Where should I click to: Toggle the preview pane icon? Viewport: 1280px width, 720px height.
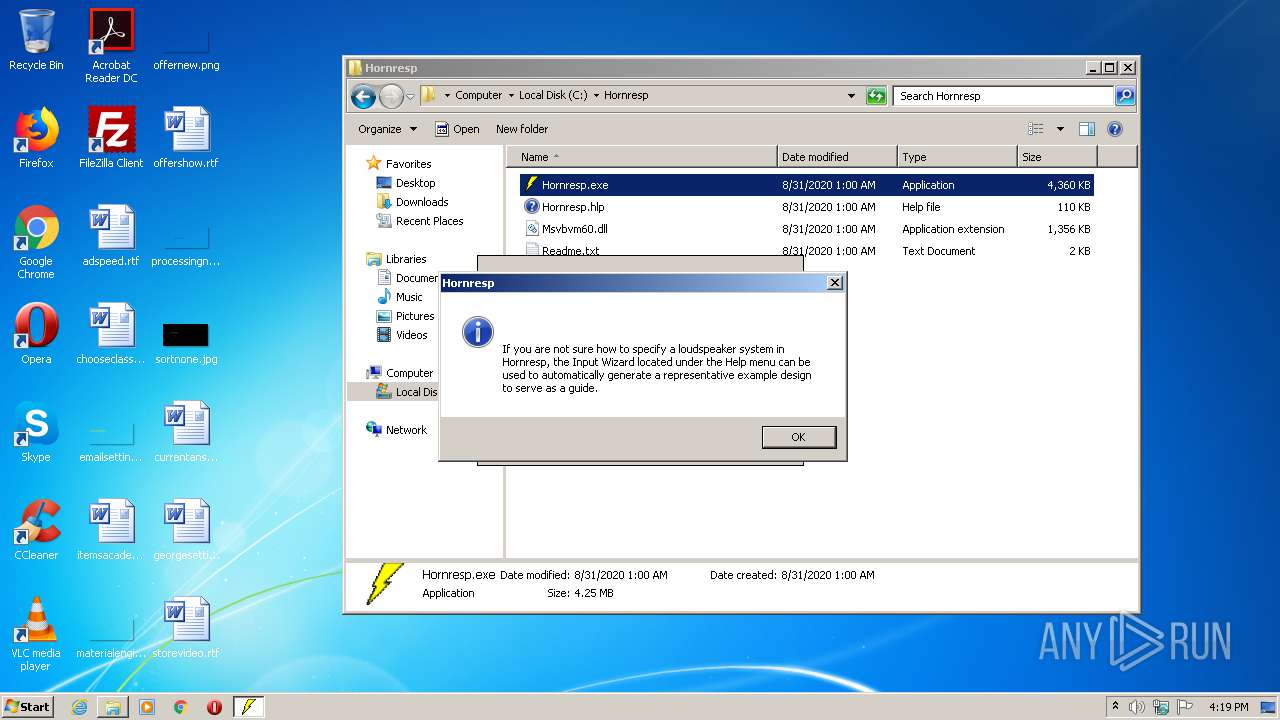1087,129
